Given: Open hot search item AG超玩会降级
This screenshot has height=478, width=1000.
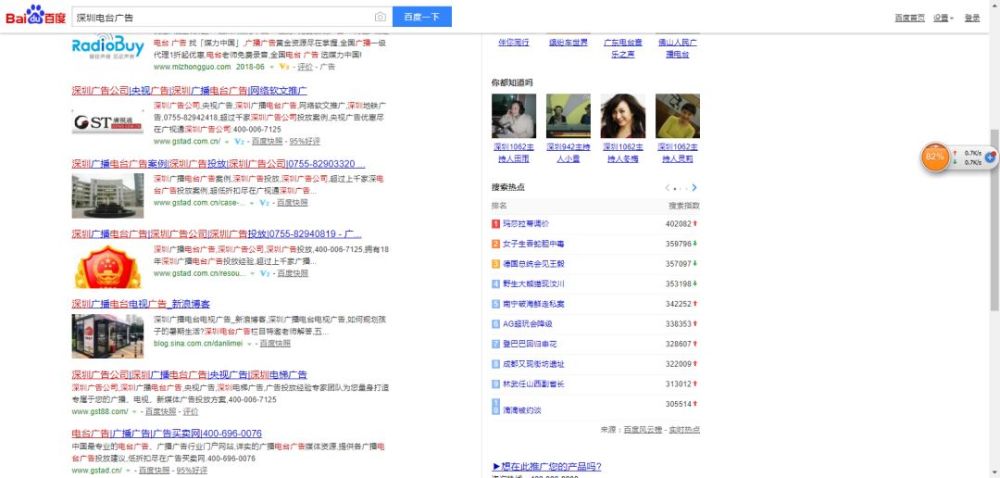Looking at the screenshot, I should point(527,324).
